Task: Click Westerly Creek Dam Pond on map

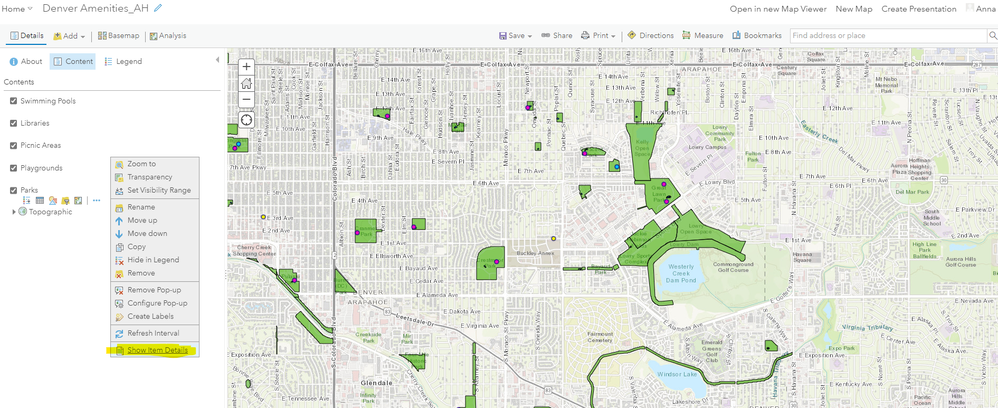Action: (x=680, y=274)
